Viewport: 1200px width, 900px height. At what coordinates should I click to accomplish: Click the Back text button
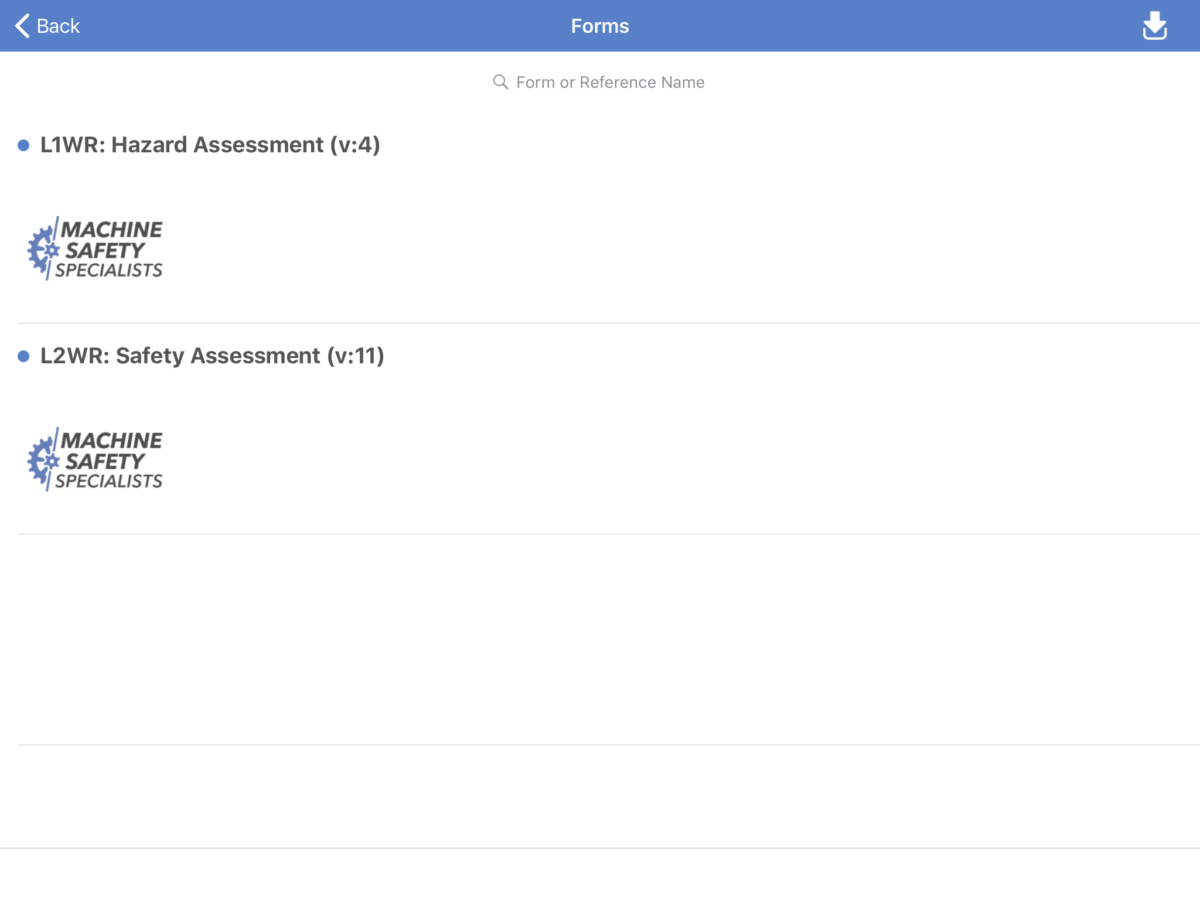click(x=58, y=26)
